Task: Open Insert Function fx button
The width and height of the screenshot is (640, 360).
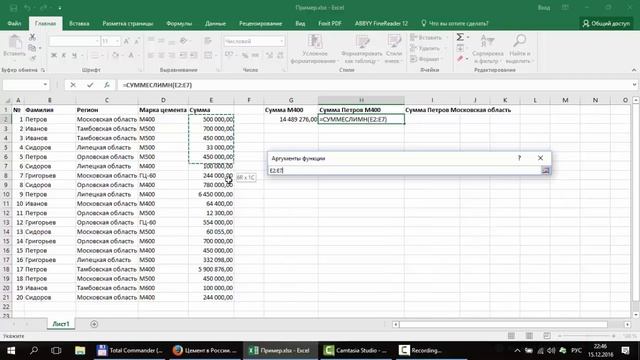Action: (x=107, y=85)
